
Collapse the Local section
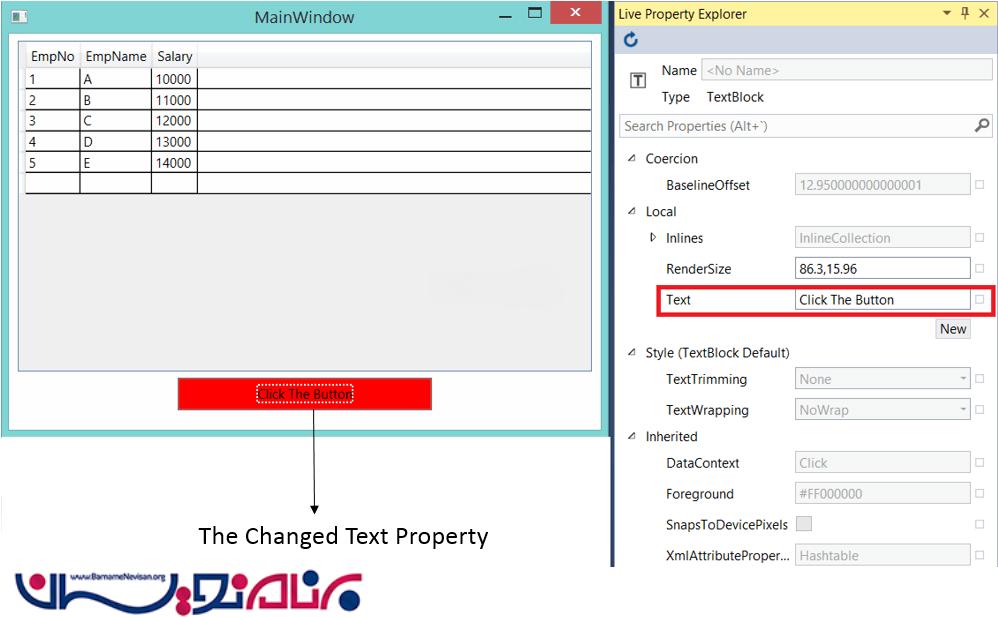coord(631,211)
